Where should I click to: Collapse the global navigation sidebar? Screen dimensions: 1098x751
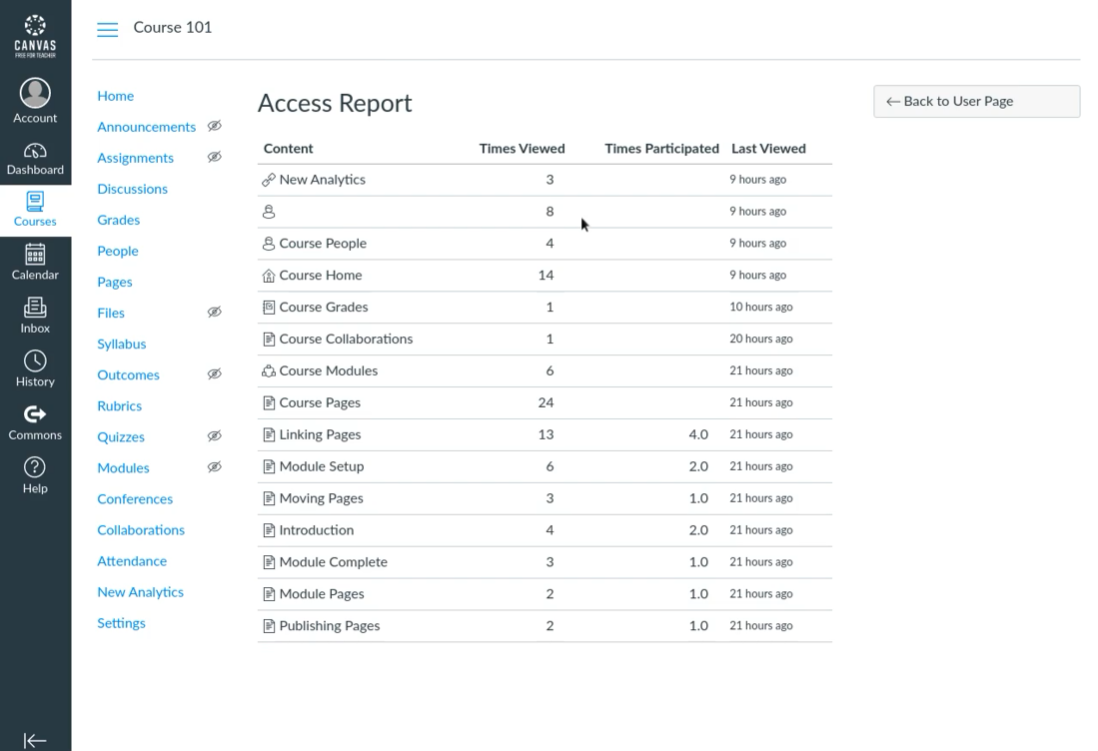(x=35, y=740)
